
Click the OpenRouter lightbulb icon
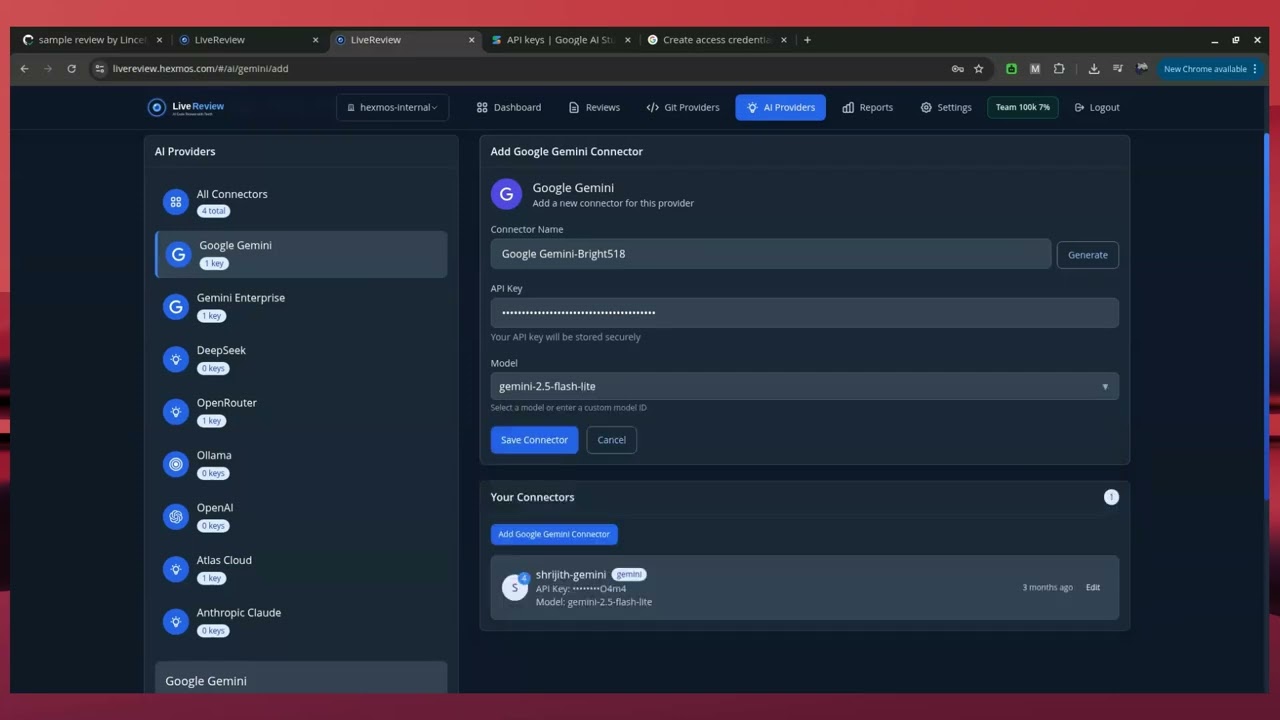[176, 411]
